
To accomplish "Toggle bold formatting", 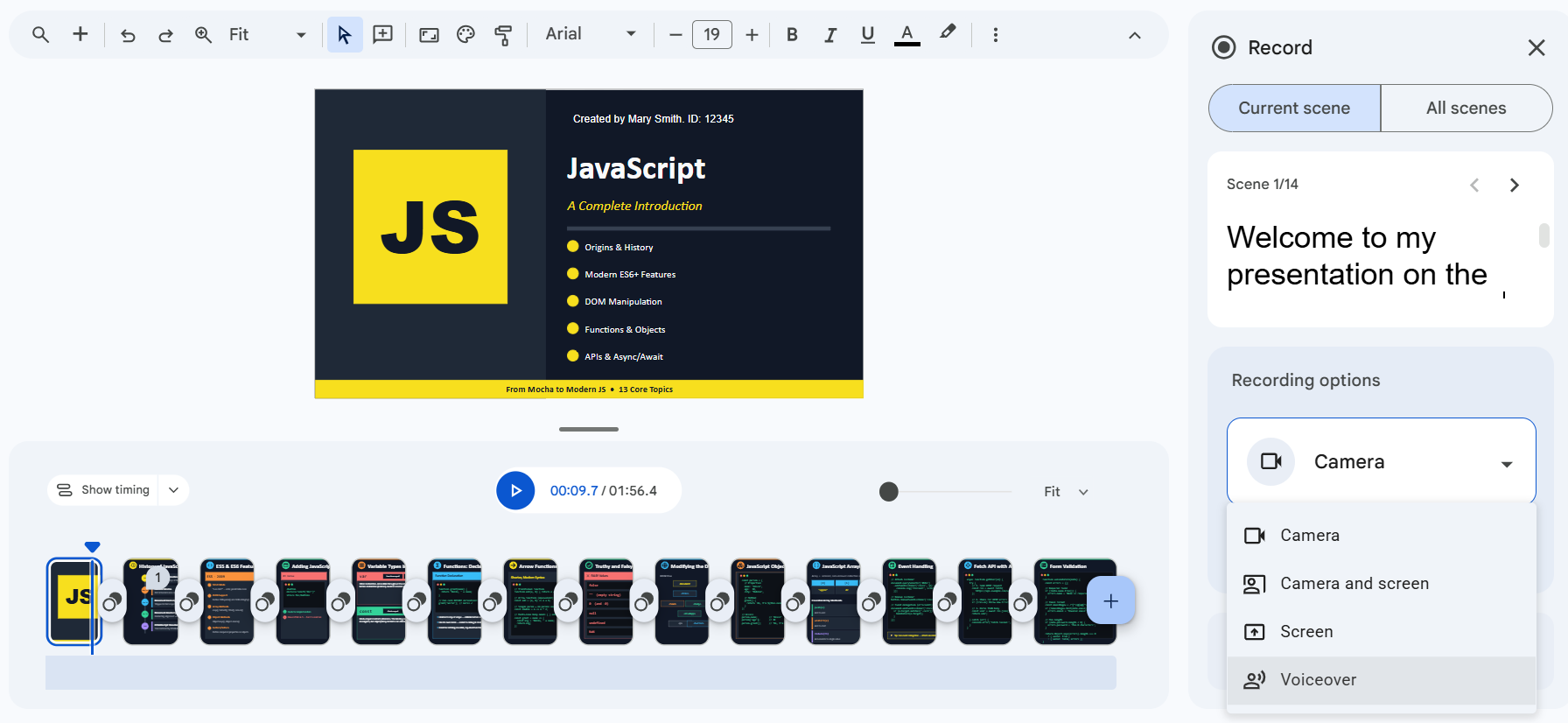I will click(792, 35).
